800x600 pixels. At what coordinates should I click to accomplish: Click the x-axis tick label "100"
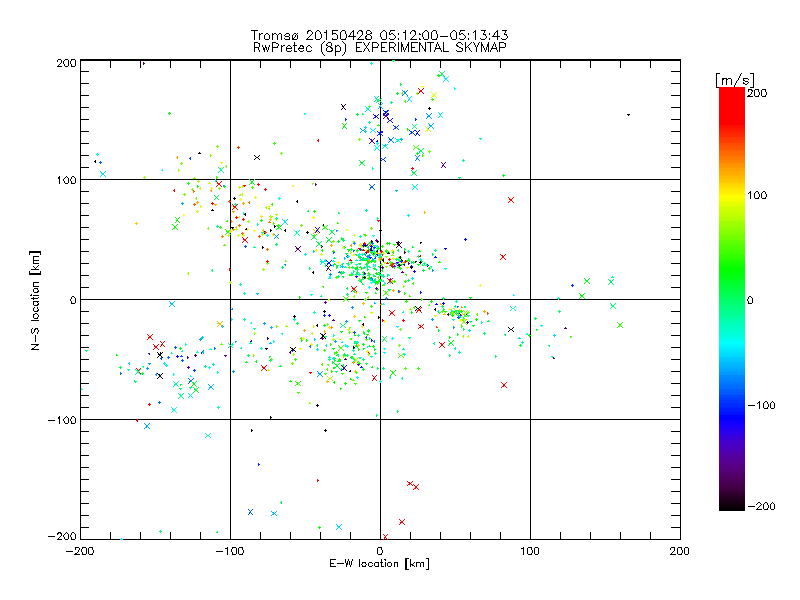530,551
